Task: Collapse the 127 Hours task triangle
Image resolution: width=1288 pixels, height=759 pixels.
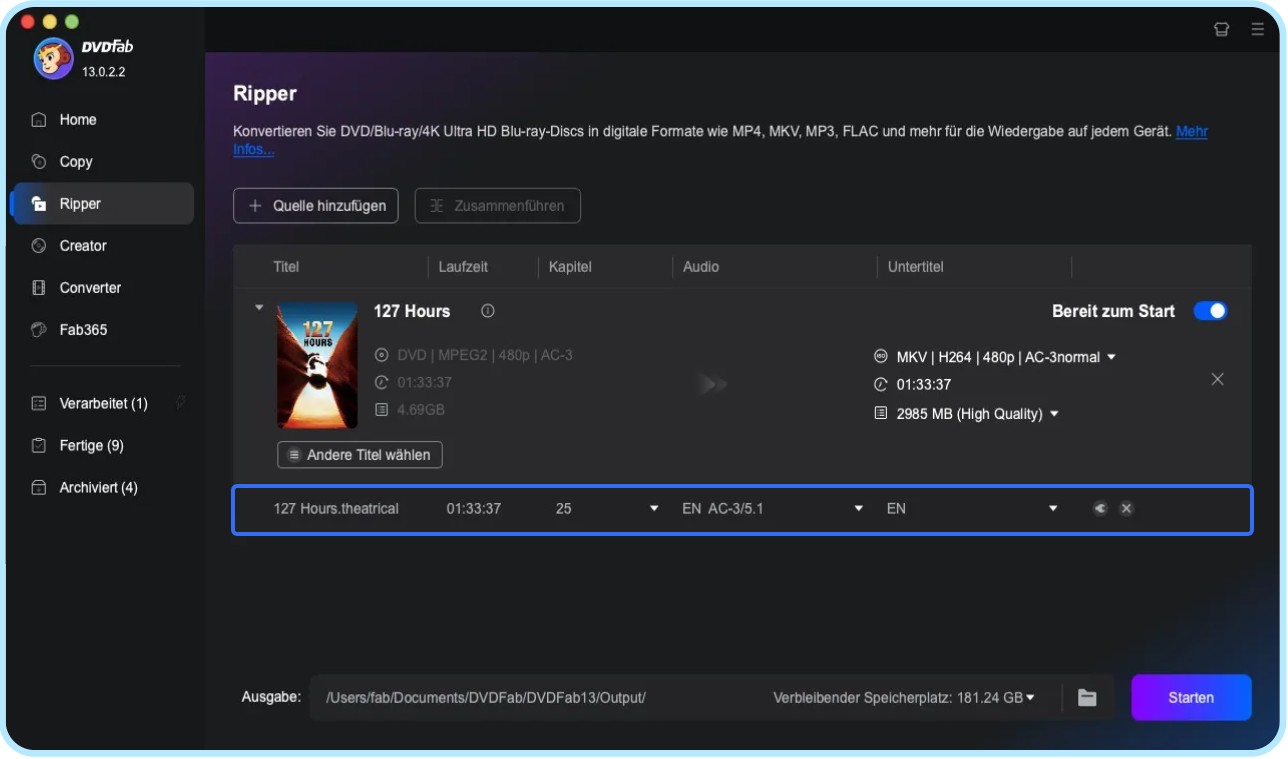Action: pos(259,308)
